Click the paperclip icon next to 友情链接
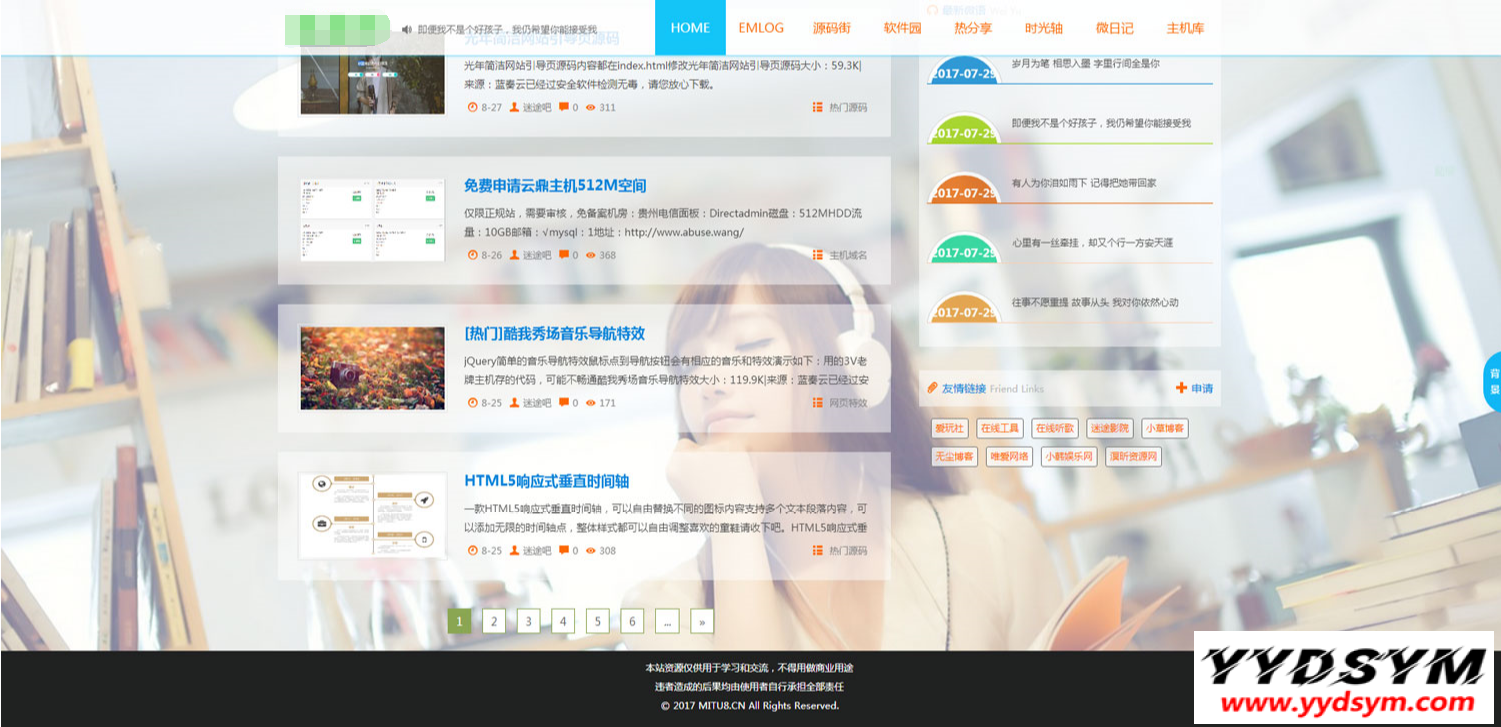The image size is (1501, 727). coord(933,388)
